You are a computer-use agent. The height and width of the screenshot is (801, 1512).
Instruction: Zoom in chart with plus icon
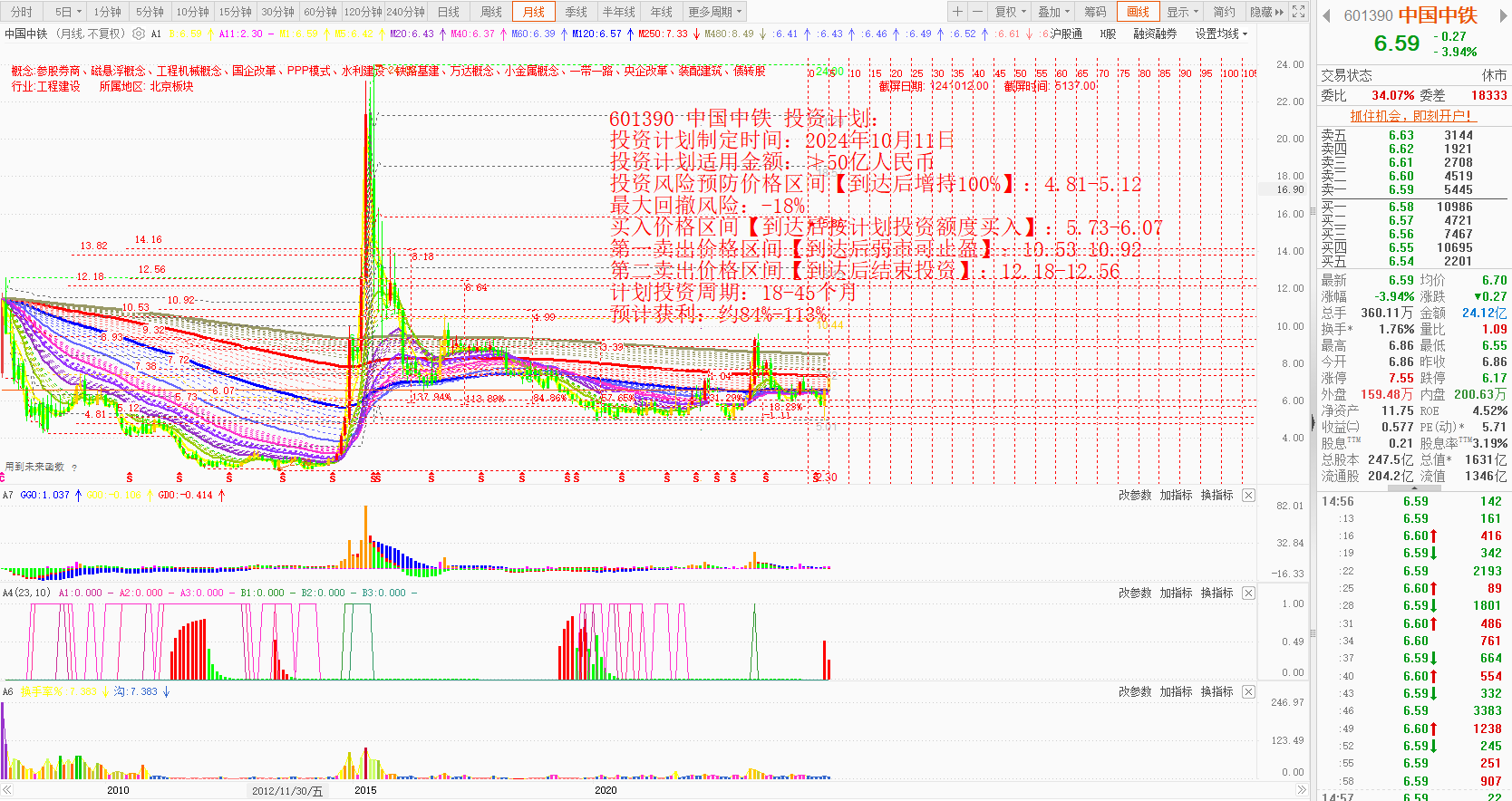click(x=957, y=12)
